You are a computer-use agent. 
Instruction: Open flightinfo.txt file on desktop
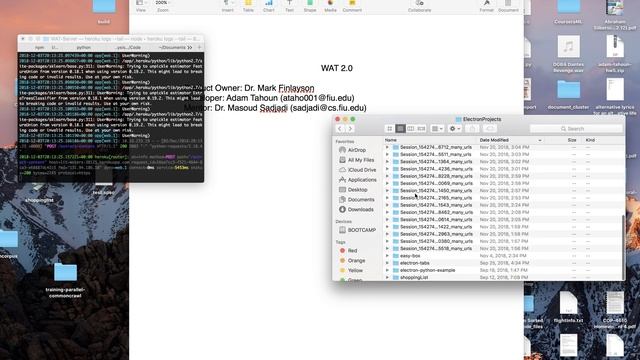(x=569, y=307)
